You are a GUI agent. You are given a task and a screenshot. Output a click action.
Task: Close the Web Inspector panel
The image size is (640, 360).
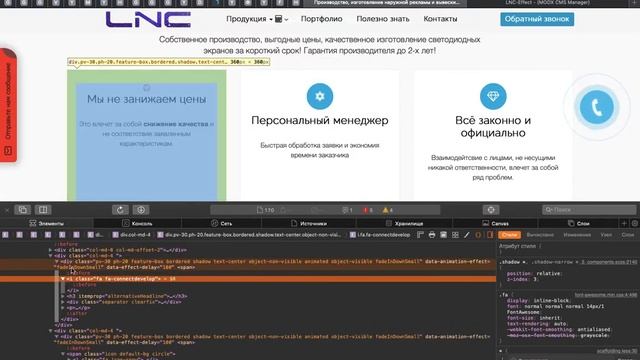pos(7,210)
